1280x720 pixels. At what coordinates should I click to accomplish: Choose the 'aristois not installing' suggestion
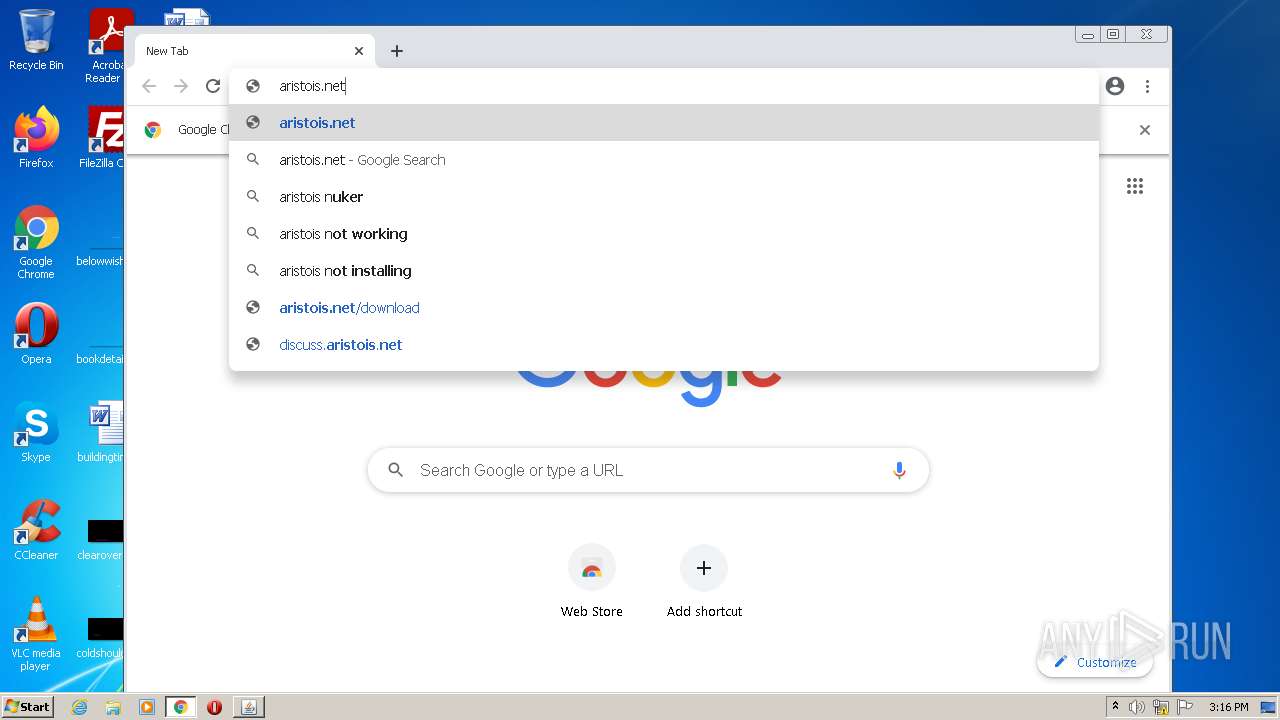coord(664,271)
